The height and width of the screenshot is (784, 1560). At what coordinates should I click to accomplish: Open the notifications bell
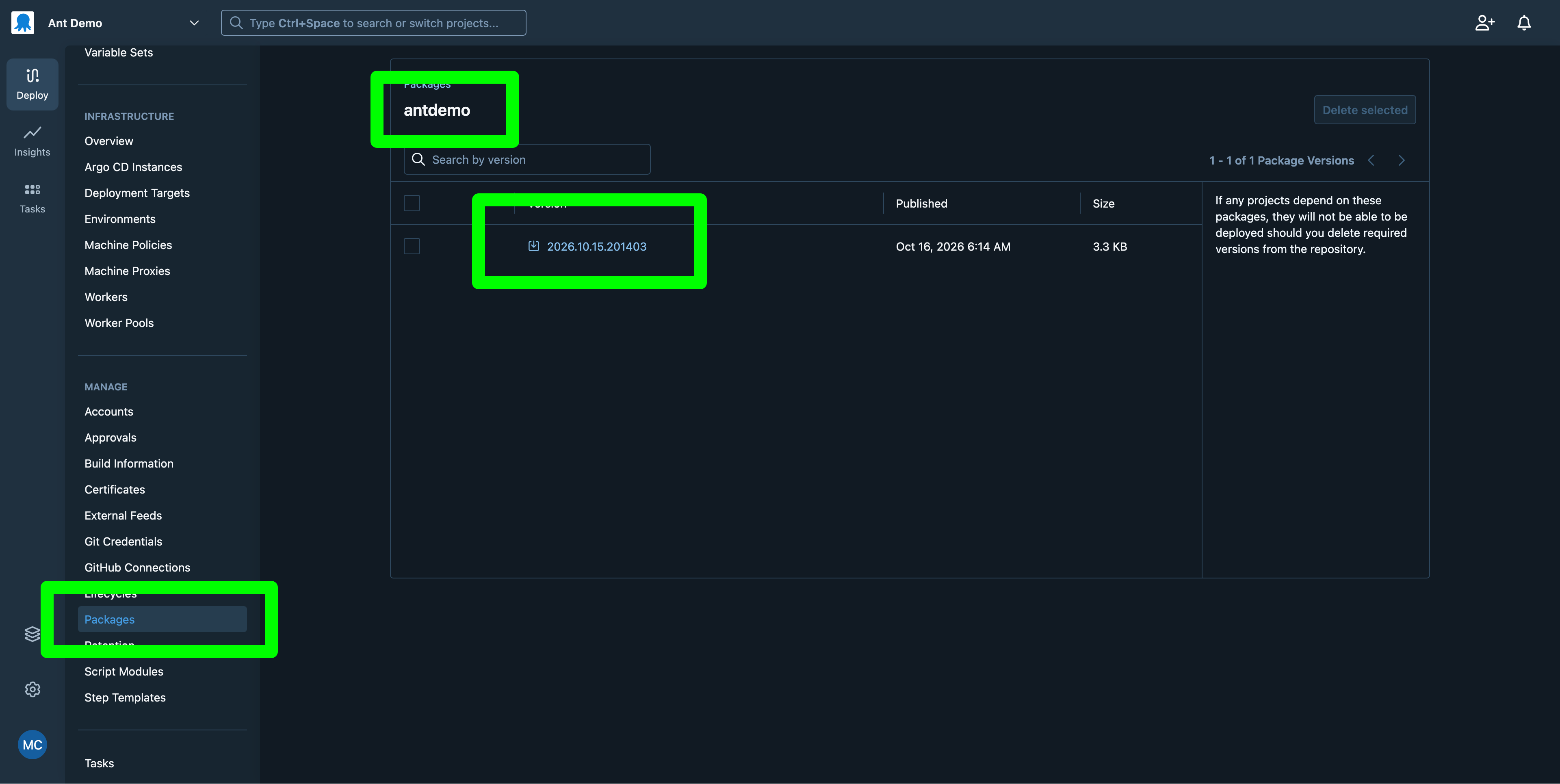click(x=1524, y=23)
